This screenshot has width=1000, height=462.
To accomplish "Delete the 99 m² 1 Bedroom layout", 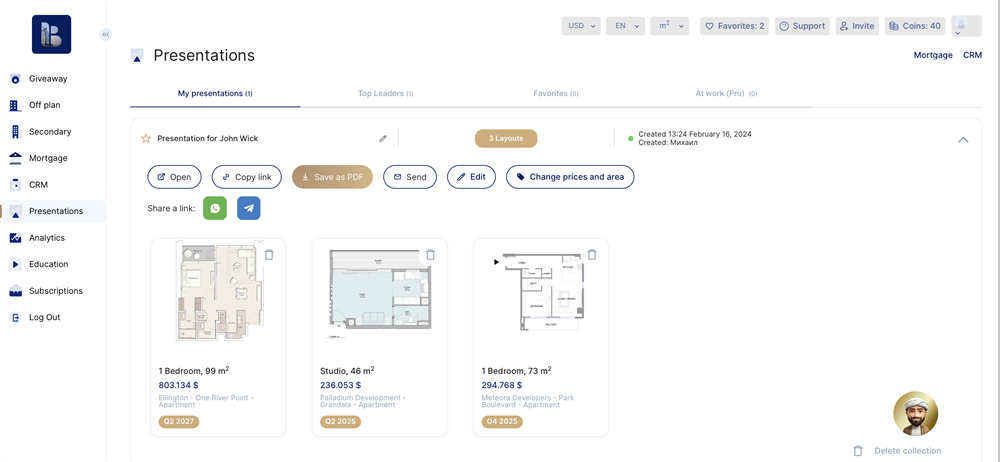I will 269,255.
